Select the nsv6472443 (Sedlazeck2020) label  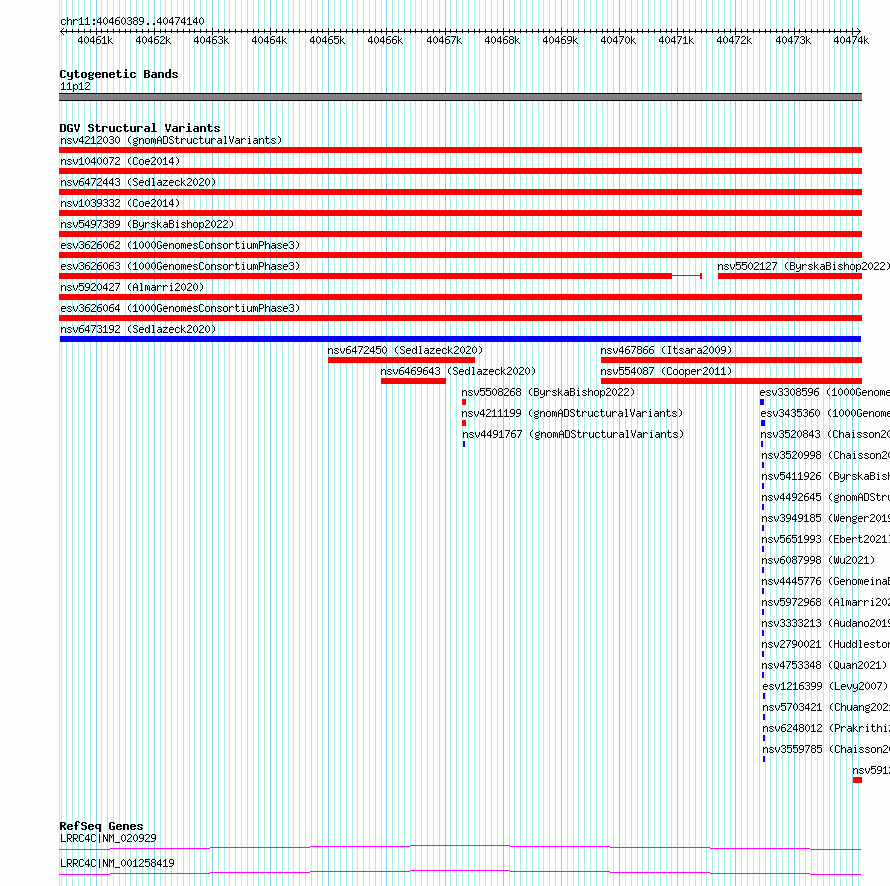point(138,182)
